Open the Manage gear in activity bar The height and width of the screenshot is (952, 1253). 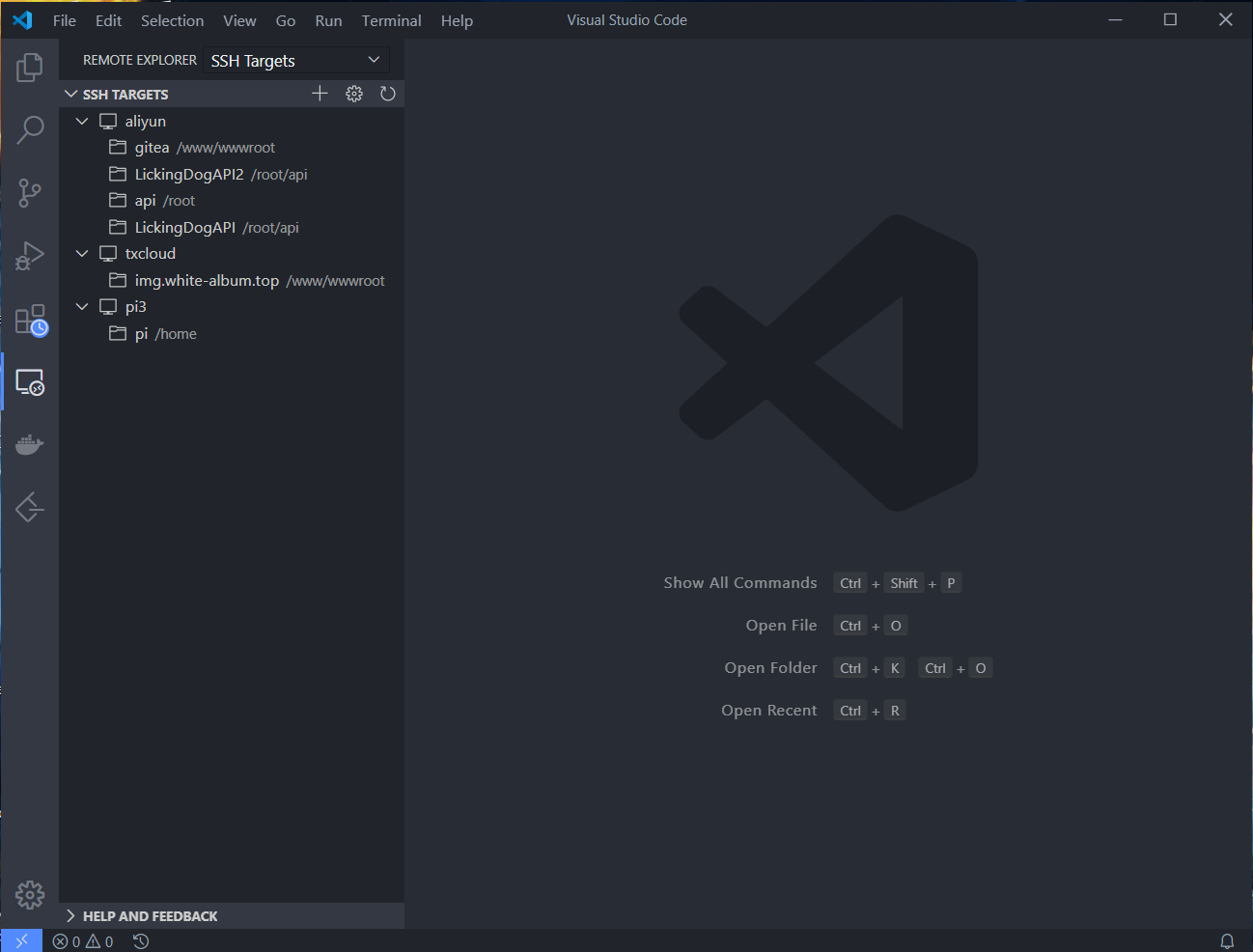click(30, 895)
